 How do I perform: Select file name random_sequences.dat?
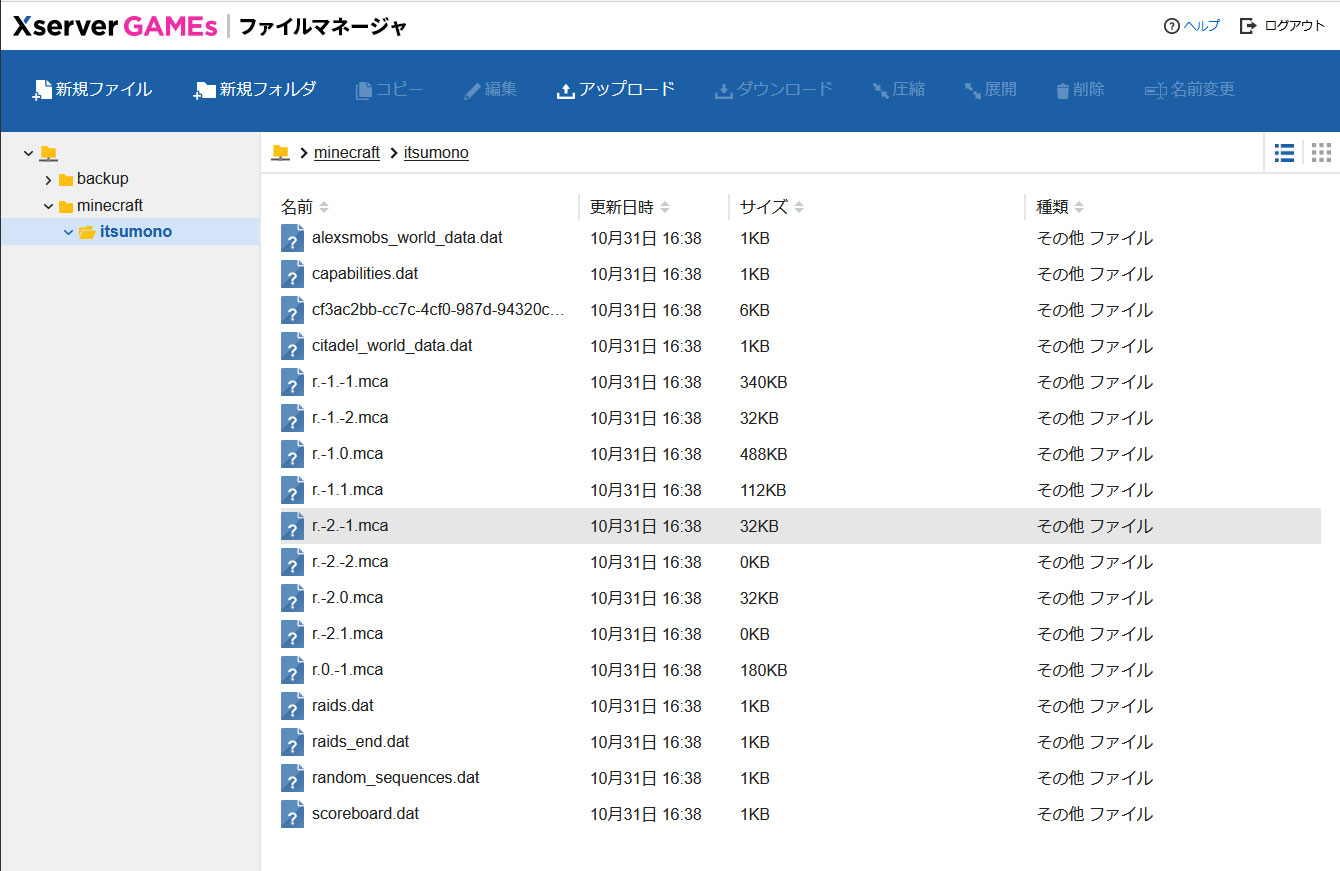(396, 778)
